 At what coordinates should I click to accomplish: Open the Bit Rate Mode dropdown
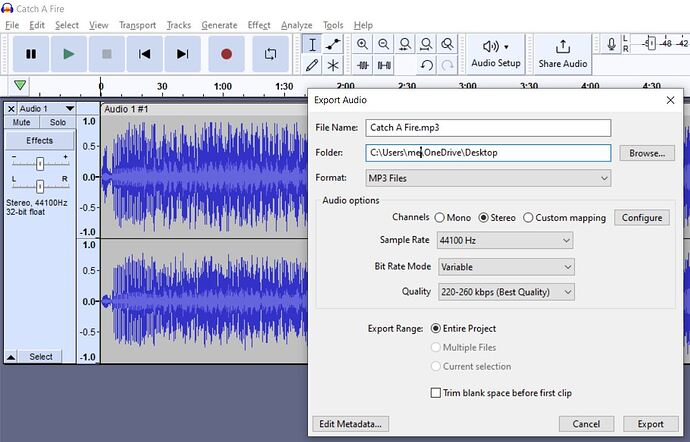pyautogui.click(x=506, y=267)
